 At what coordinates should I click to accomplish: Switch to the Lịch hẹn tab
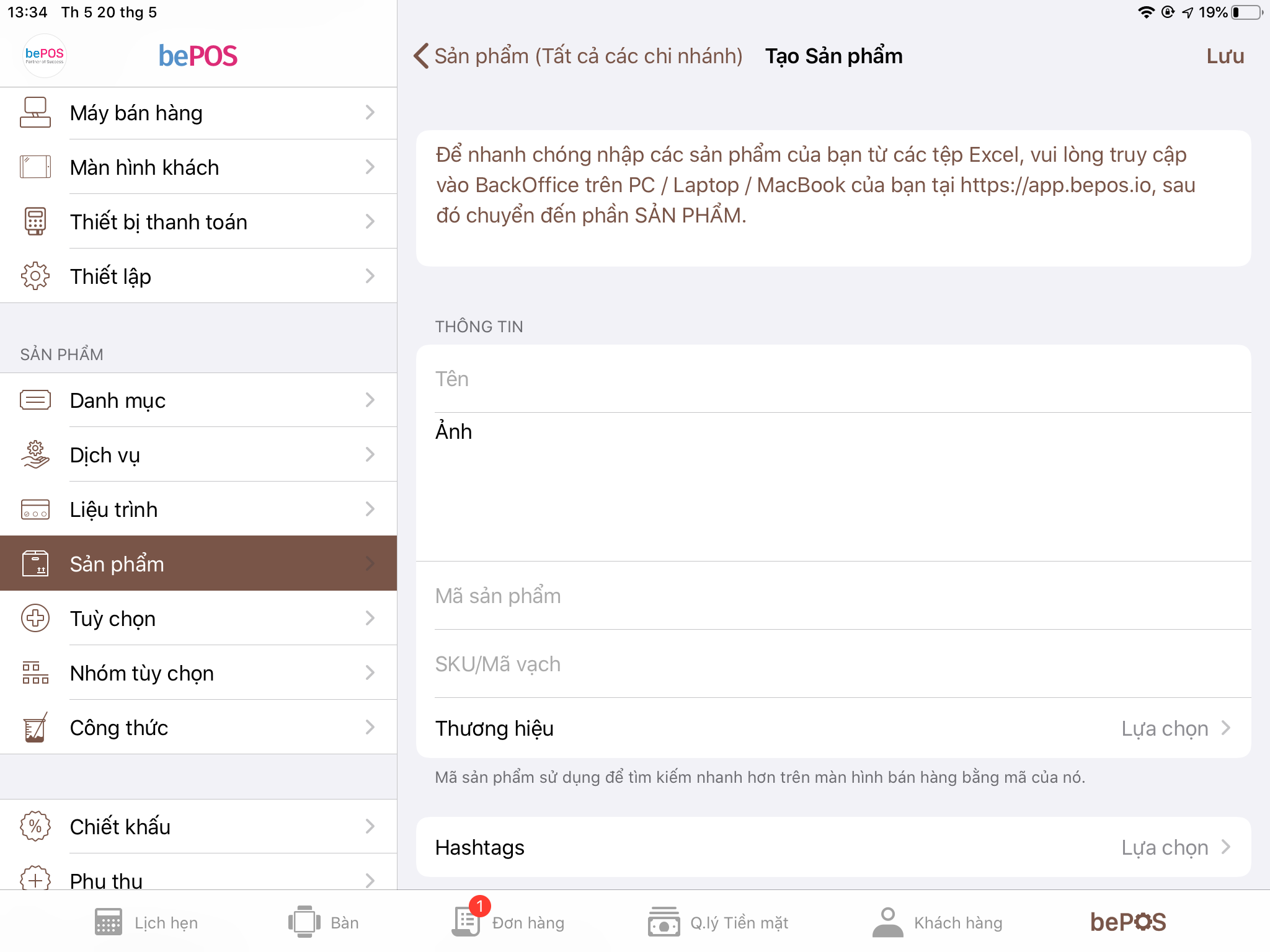146,922
